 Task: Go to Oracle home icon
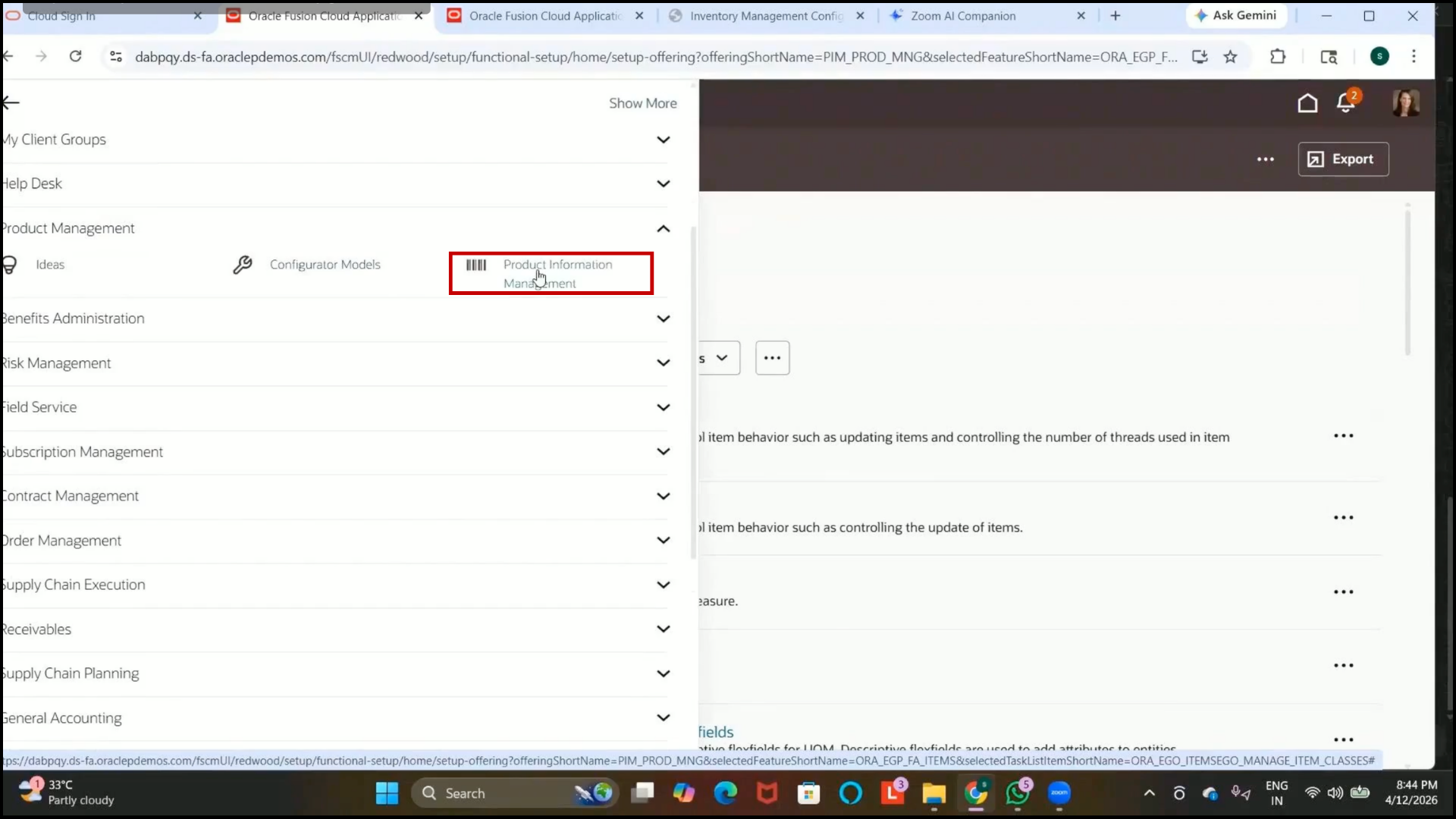point(1307,103)
